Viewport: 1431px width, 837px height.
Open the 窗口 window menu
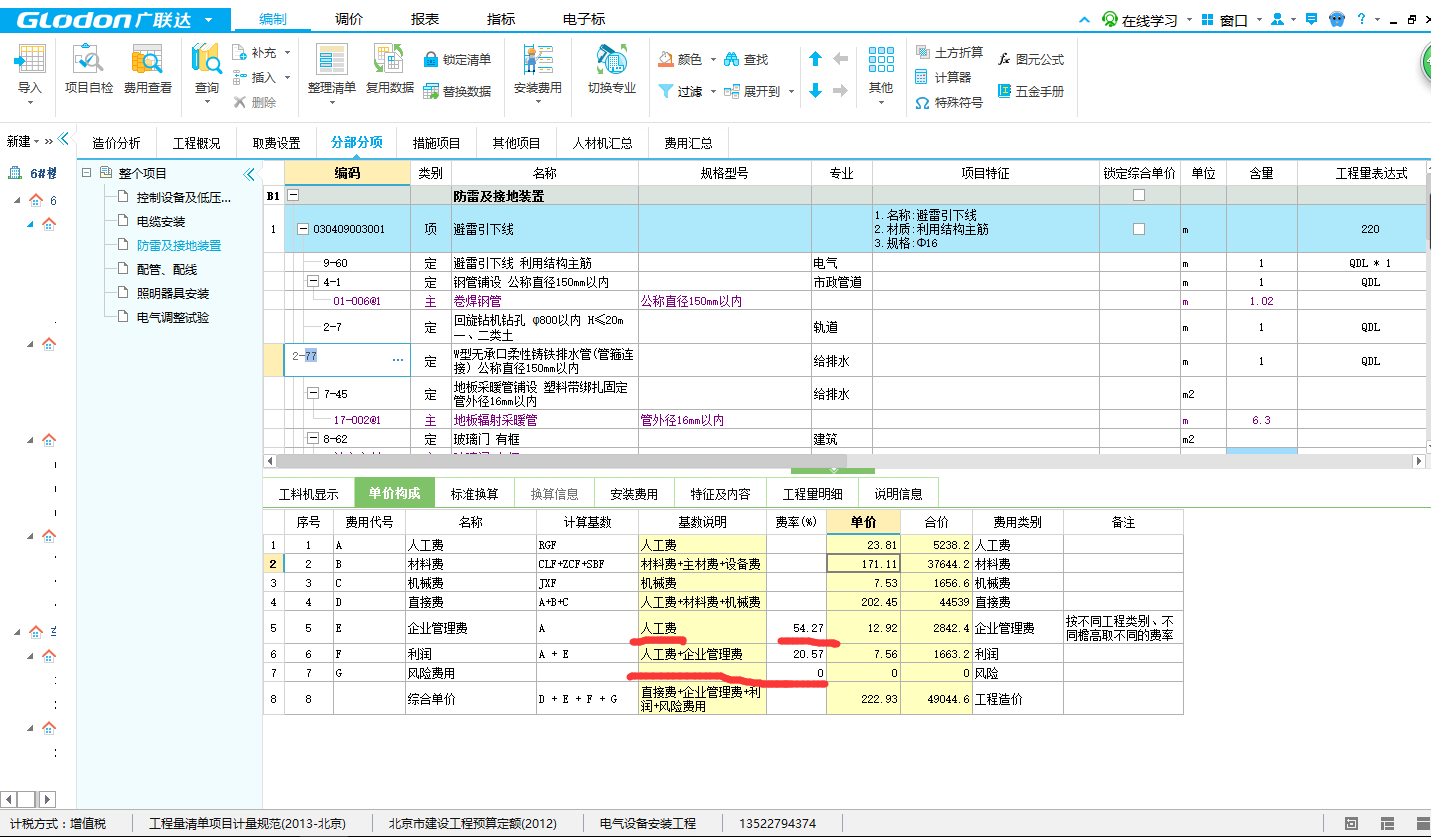pos(1234,20)
